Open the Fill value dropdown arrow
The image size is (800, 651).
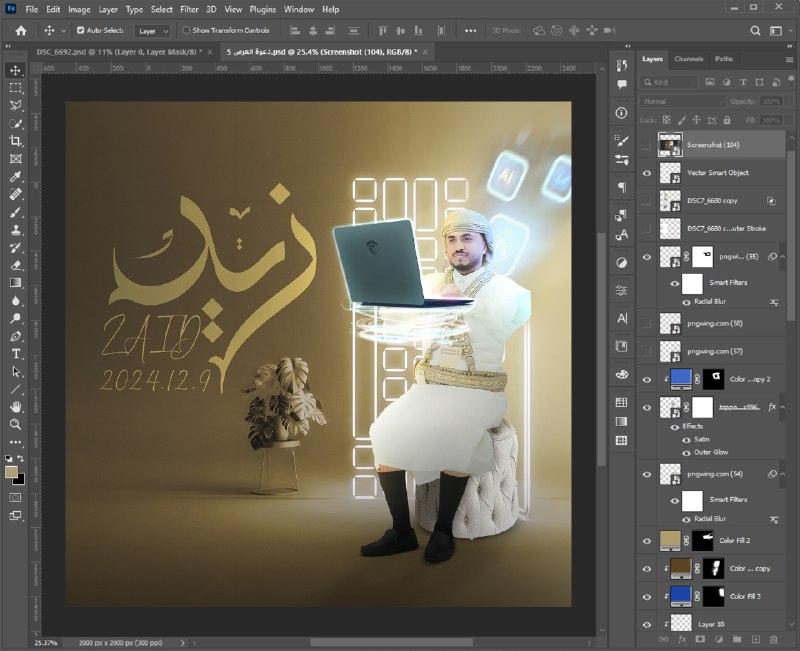pos(789,120)
